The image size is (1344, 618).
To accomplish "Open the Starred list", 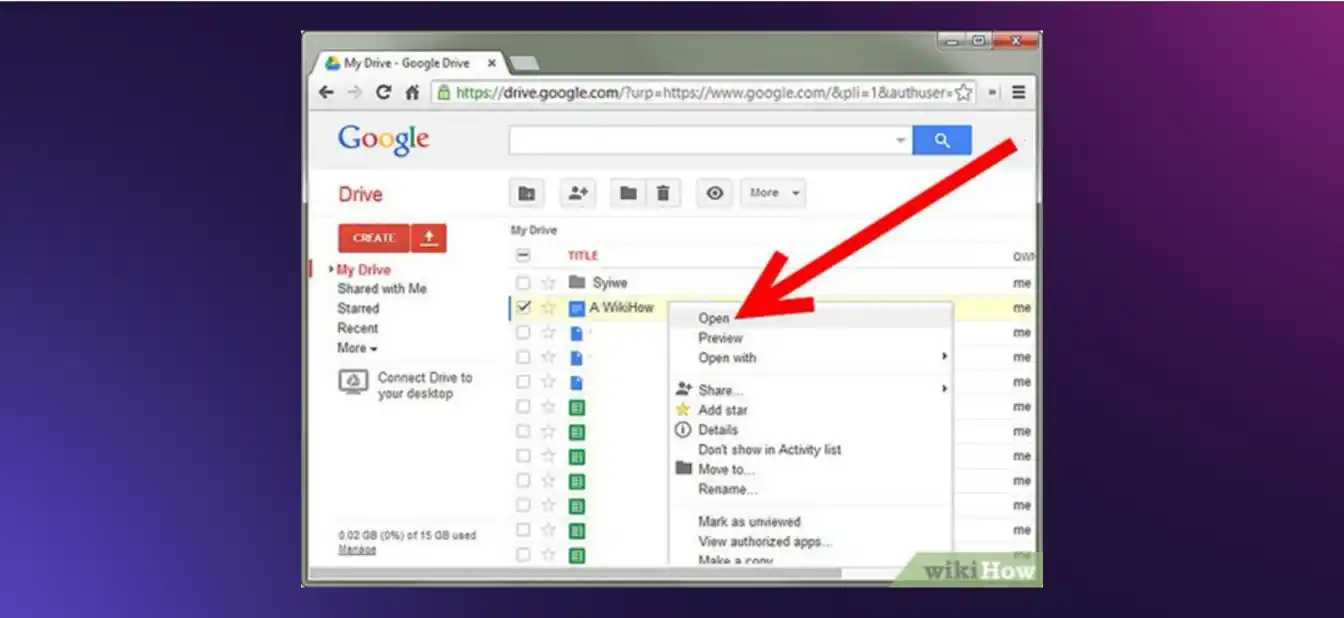I will click(358, 309).
